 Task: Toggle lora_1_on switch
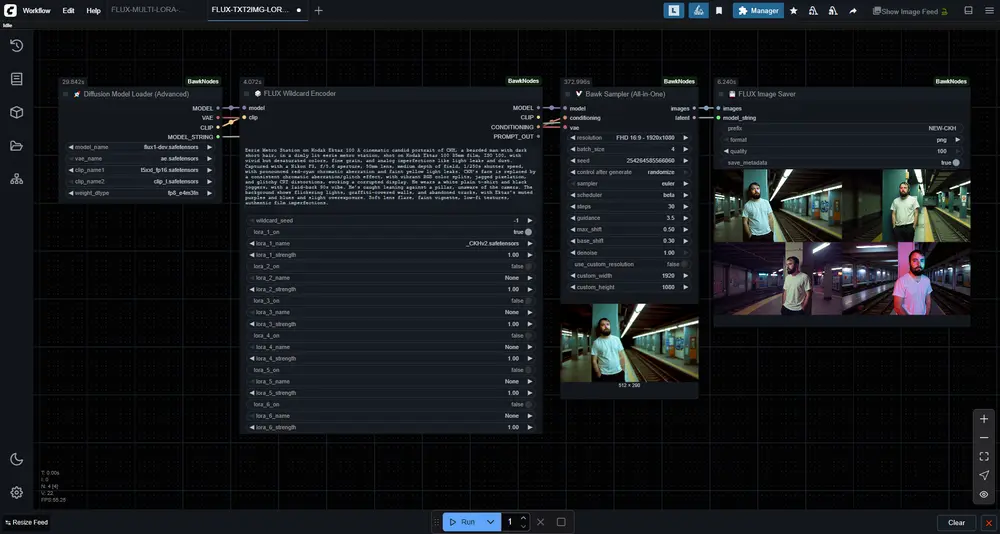(528, 232)
